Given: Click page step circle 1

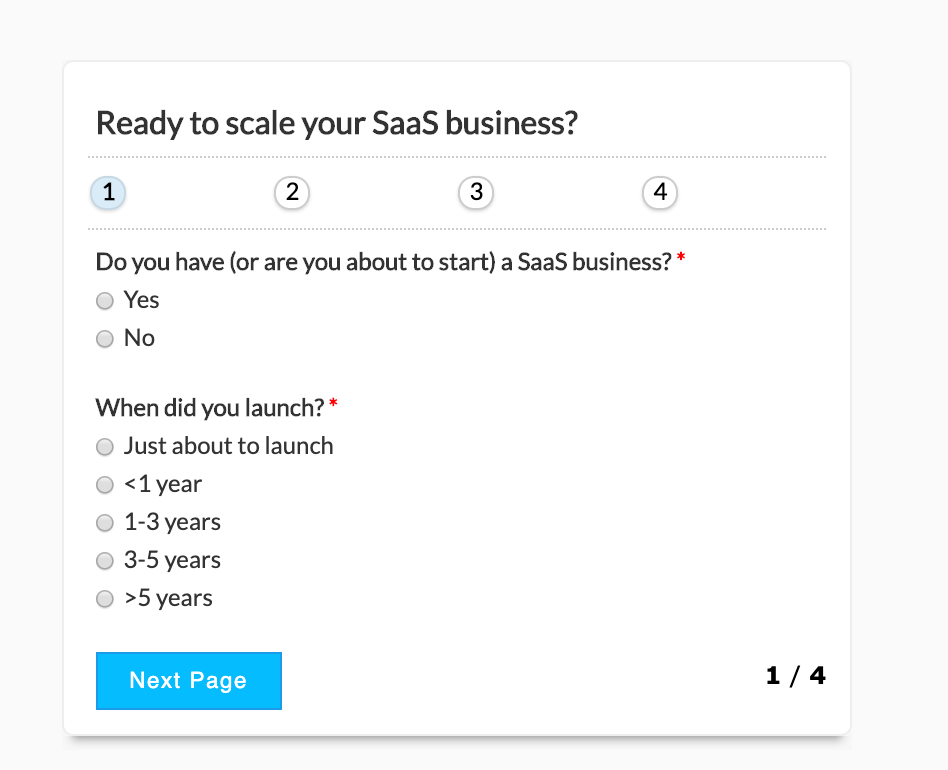Looking at the screenshot, I should coord(108,193).
